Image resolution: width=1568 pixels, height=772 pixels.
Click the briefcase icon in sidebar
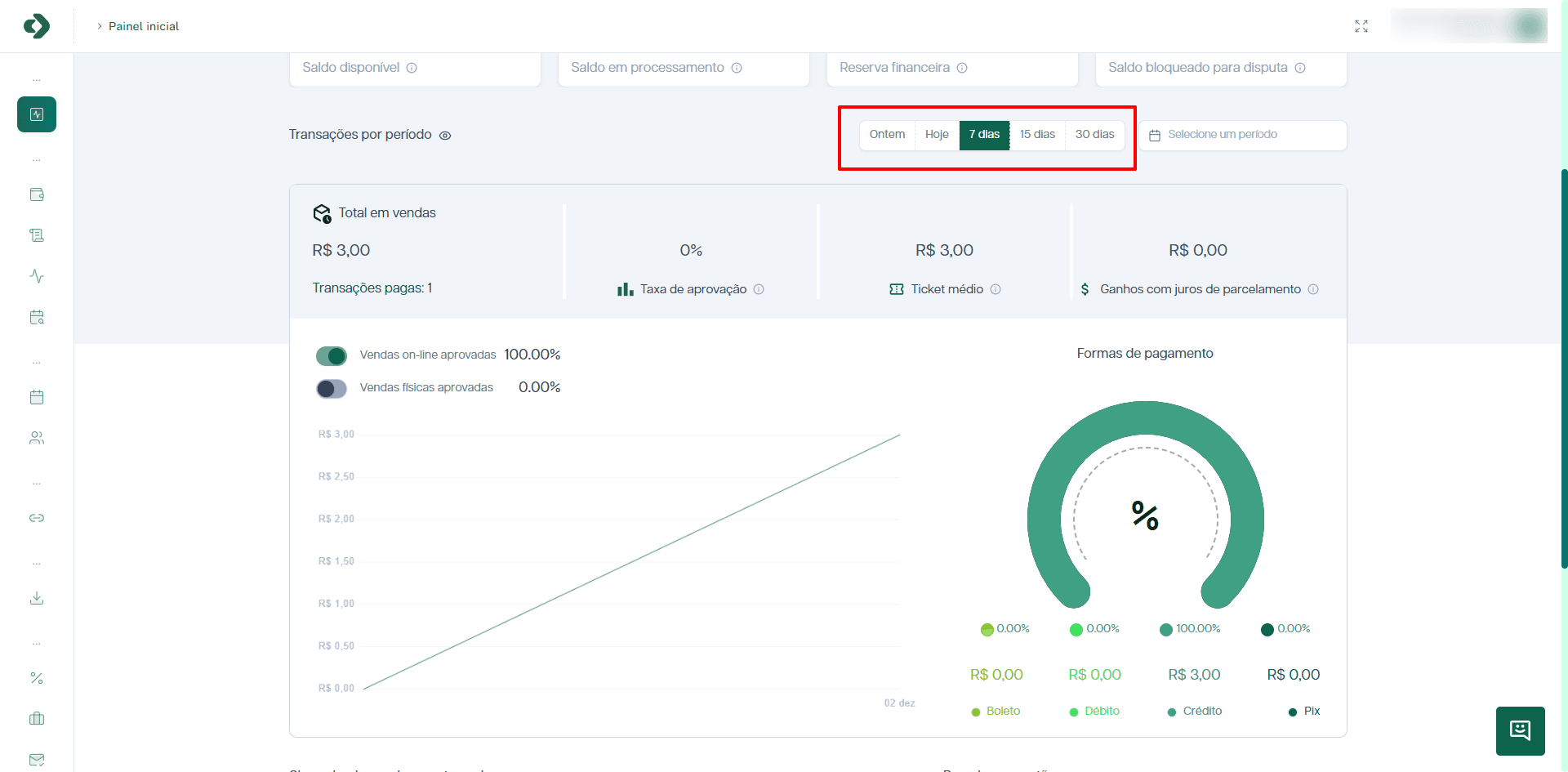(x=37, y=719)
